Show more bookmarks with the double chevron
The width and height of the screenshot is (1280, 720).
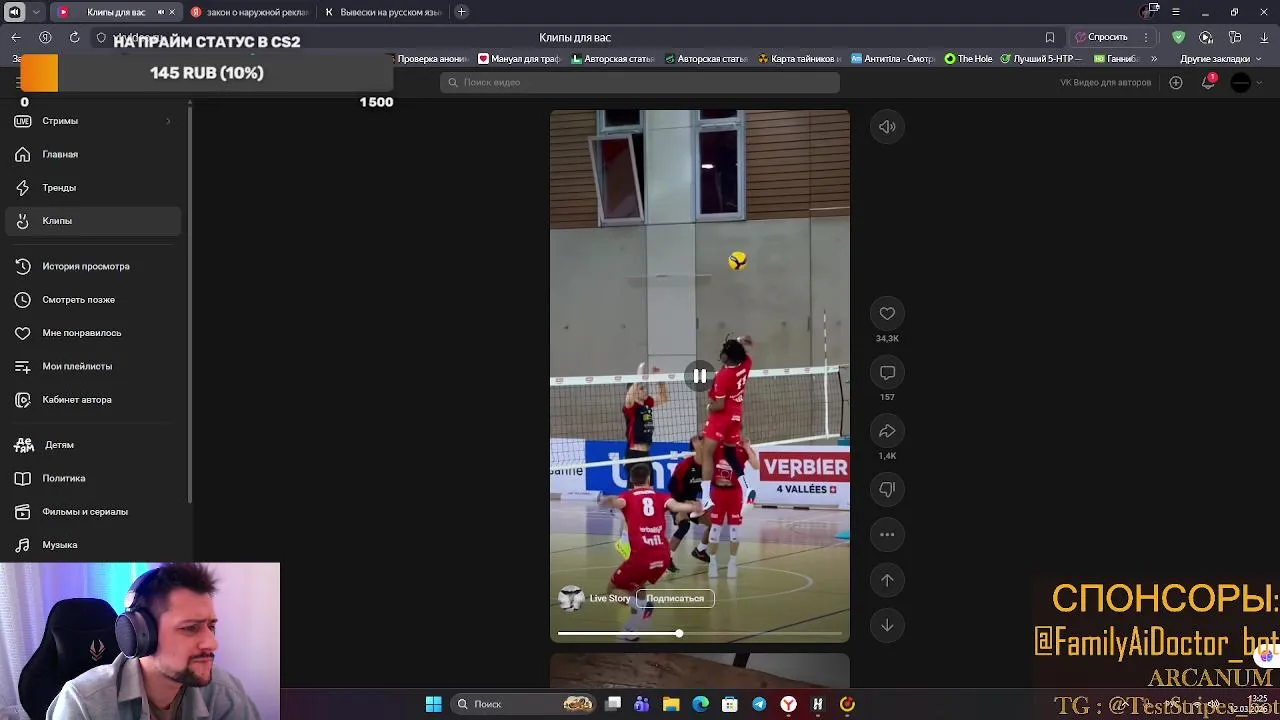1154,59
